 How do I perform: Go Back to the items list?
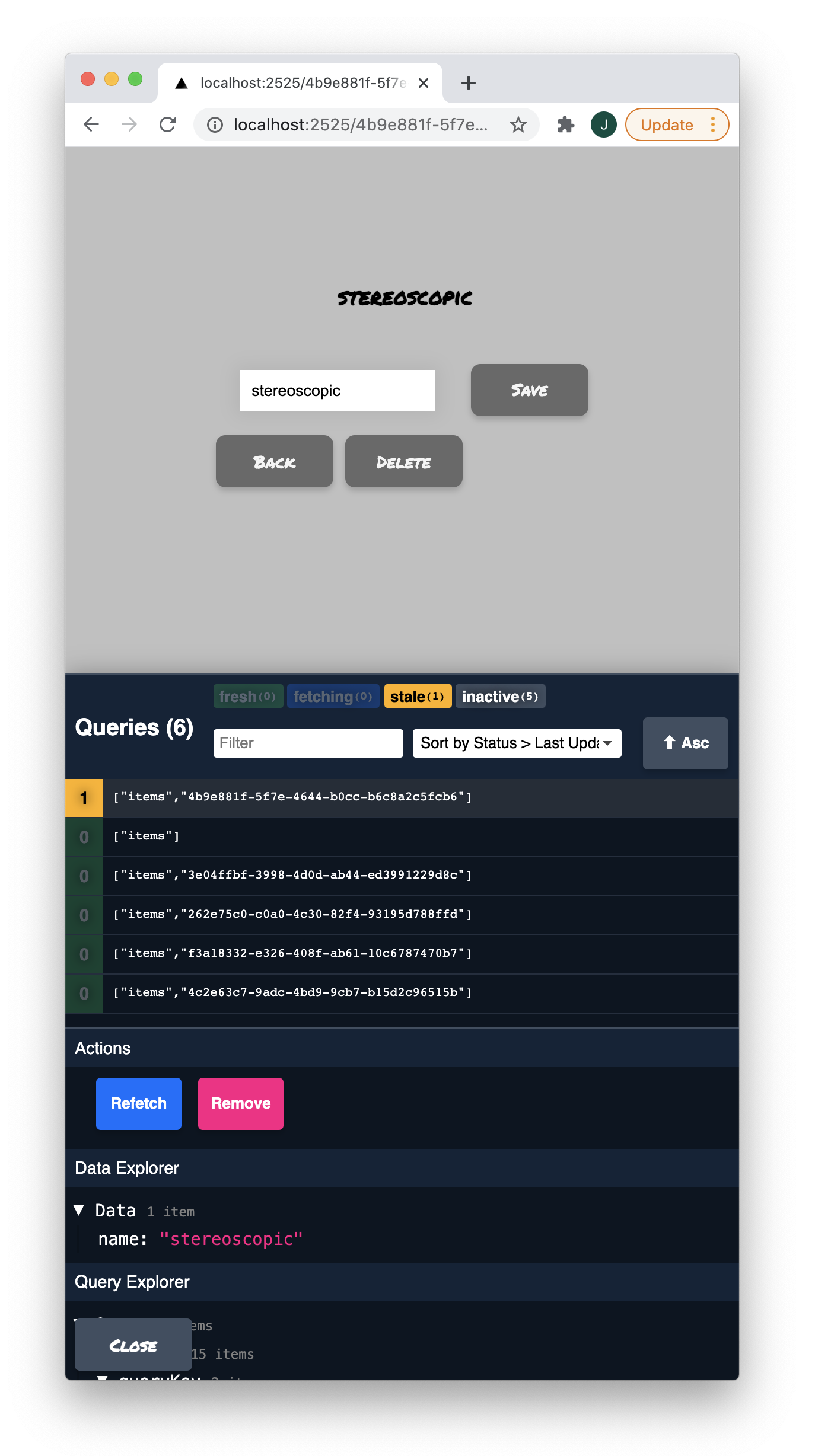coord(275,461)
